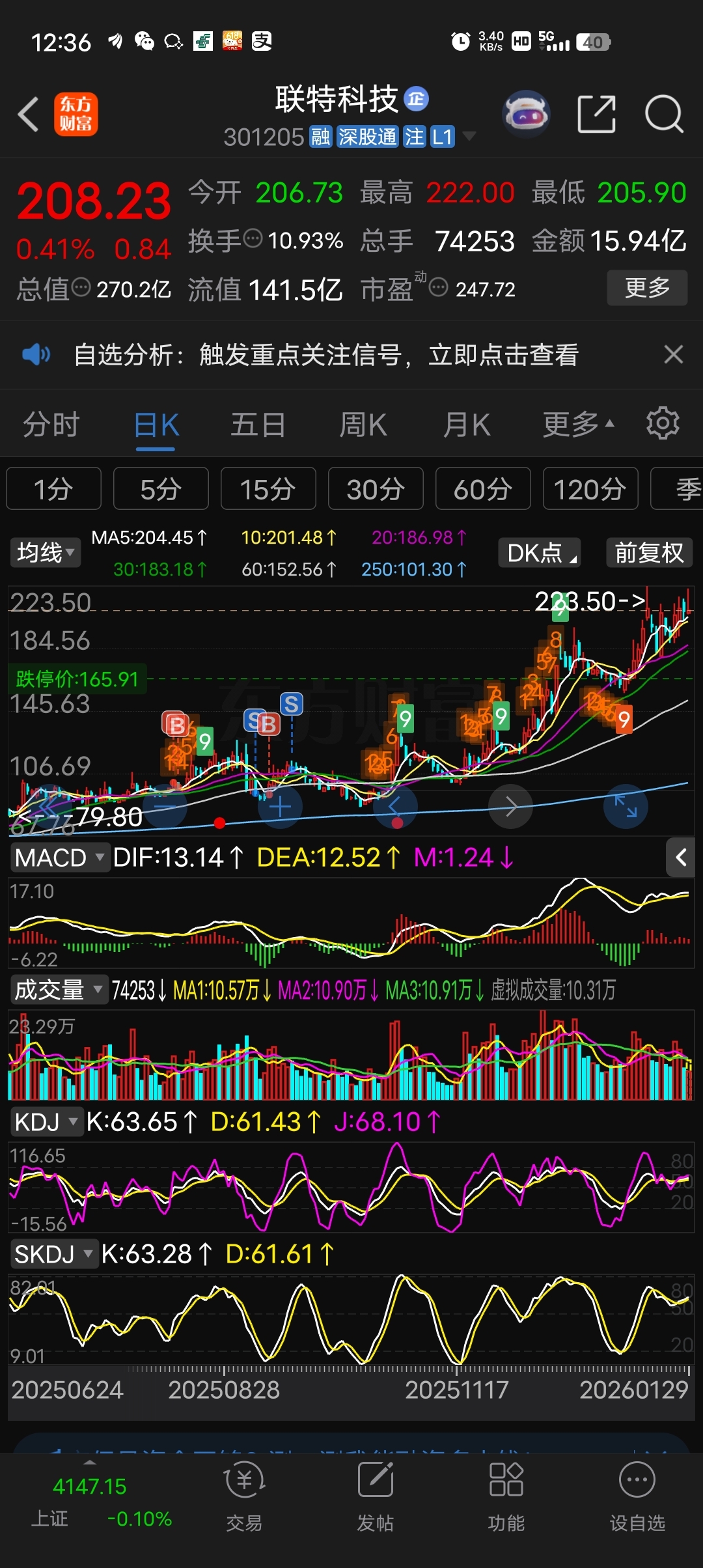Image resolution: width=703 pixels, height=1568 pixels.
Task: Select 季 period button
Action: coord(677,488)
